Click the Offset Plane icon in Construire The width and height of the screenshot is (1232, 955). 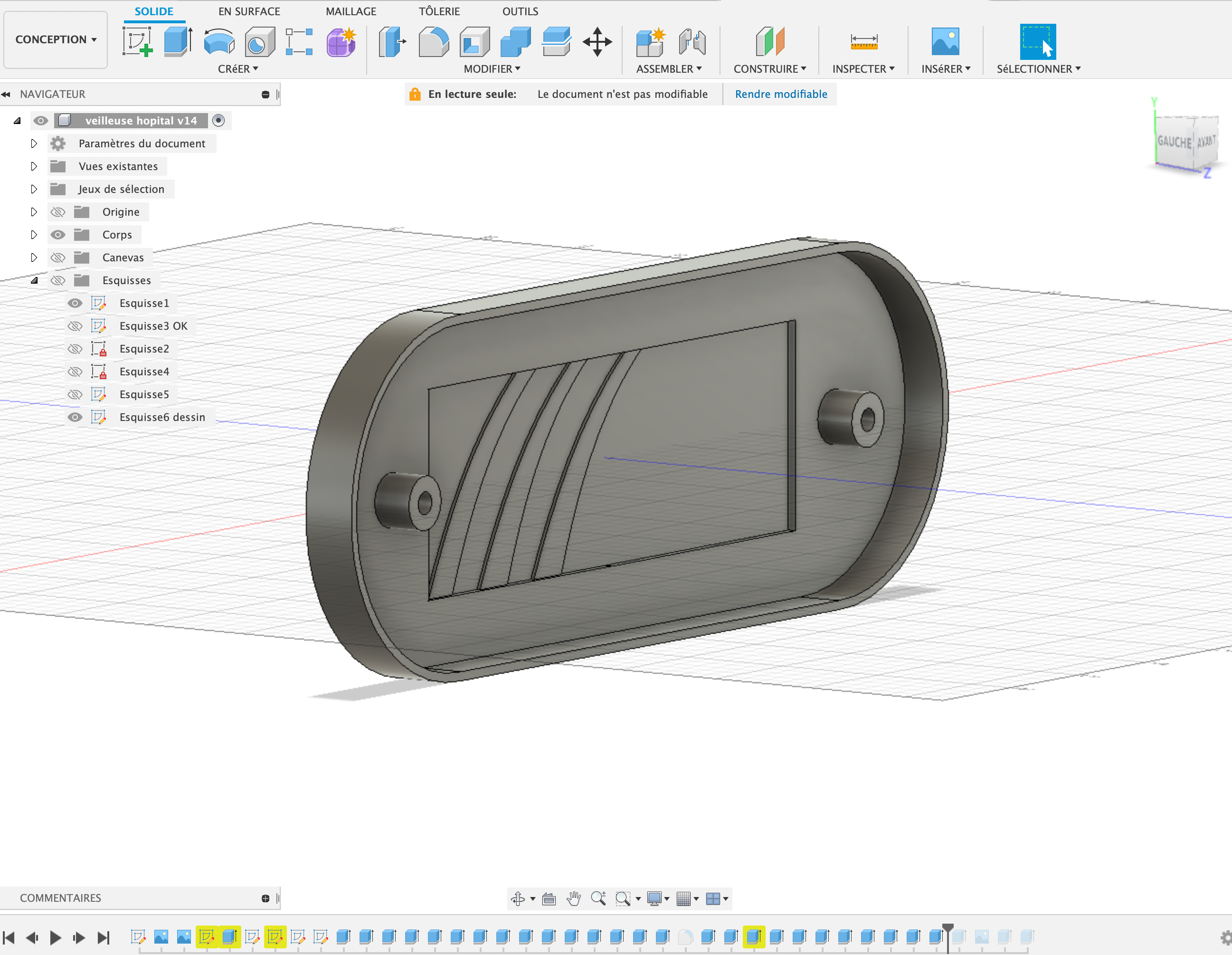coord(769,42)
